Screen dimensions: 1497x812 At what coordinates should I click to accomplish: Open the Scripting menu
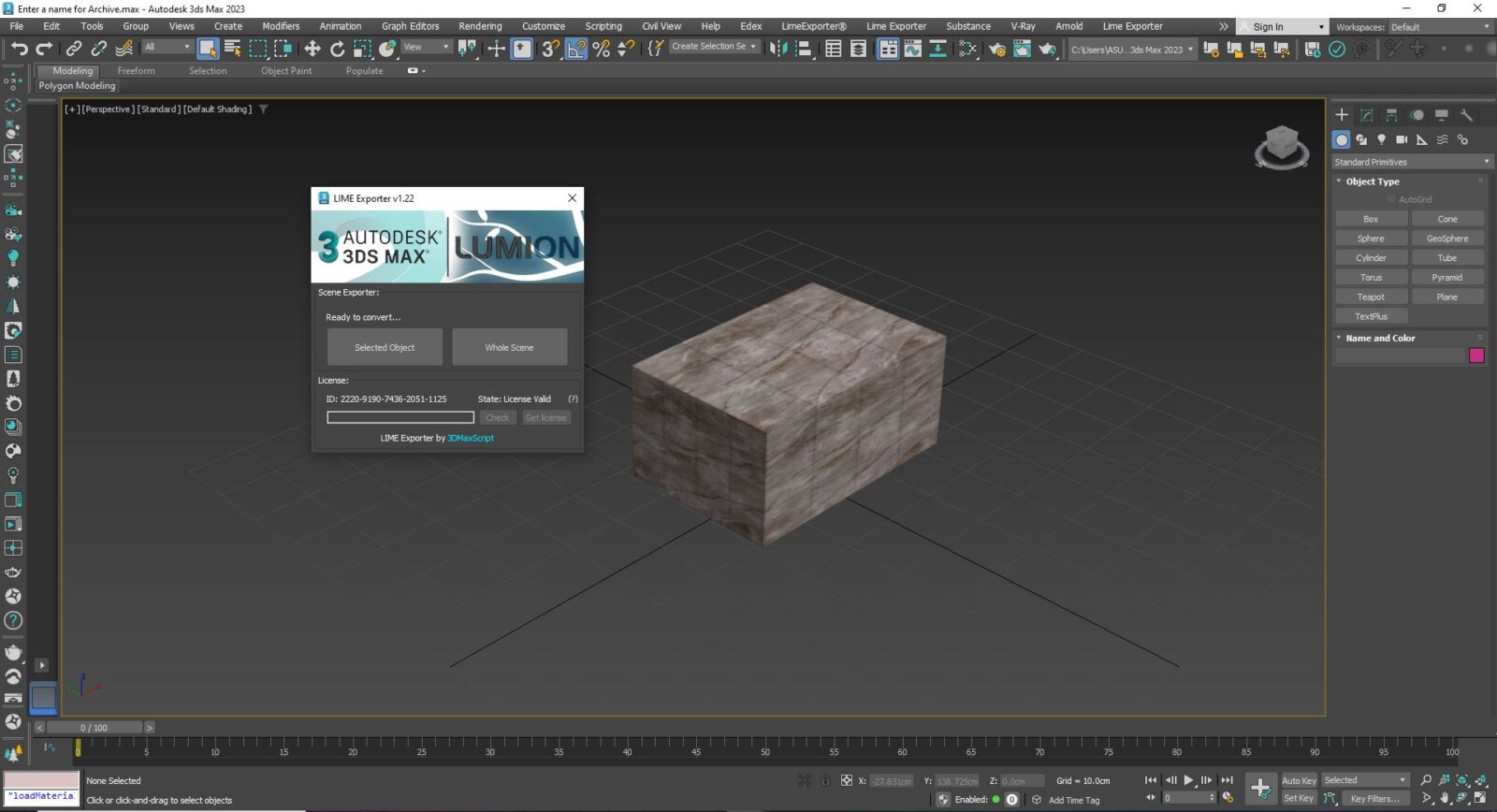(x=603, y=26)
